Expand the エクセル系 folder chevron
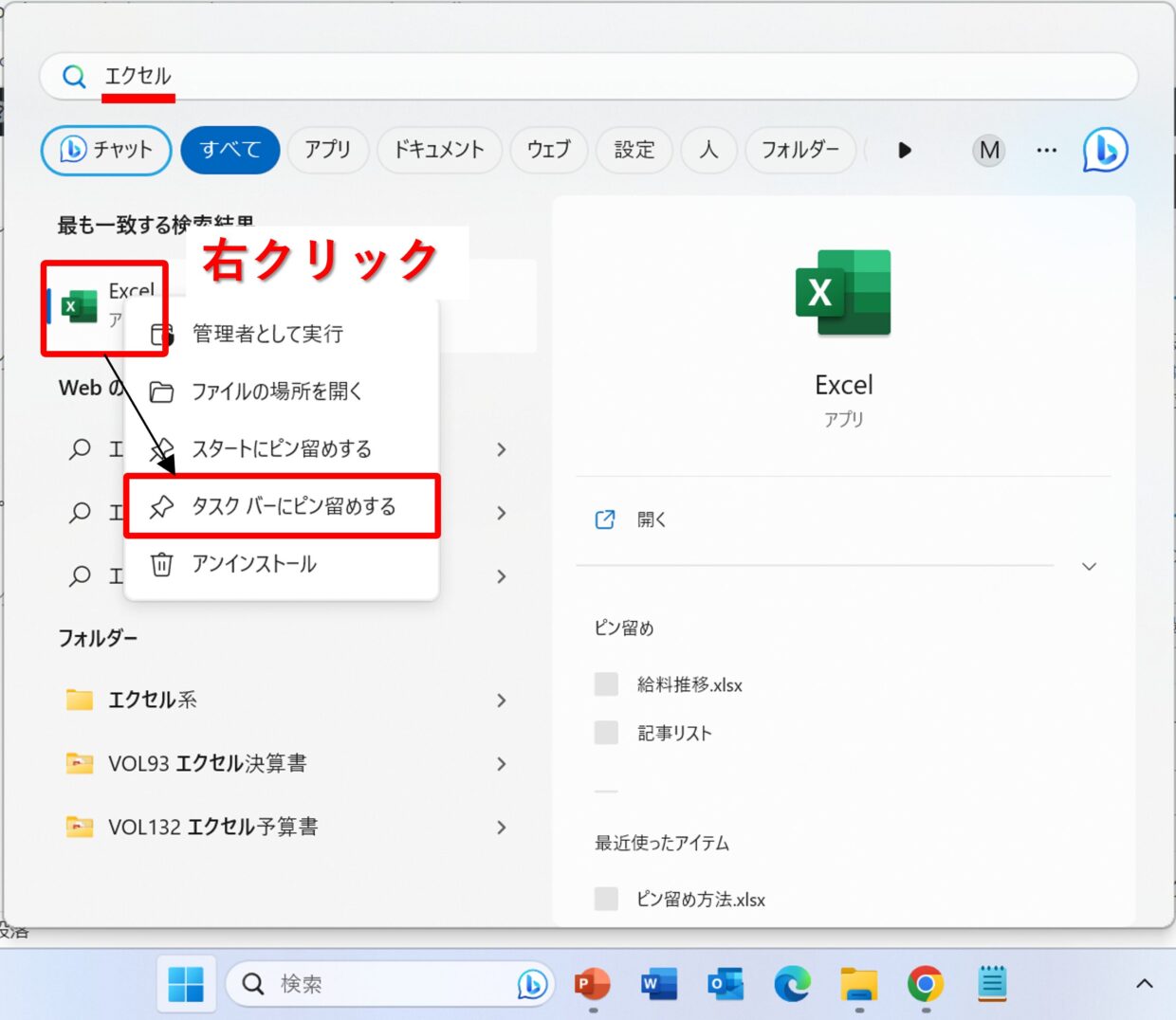The width and height of the screenshot is (1176, 1020). pyautogui.click(x=502, y=701)
